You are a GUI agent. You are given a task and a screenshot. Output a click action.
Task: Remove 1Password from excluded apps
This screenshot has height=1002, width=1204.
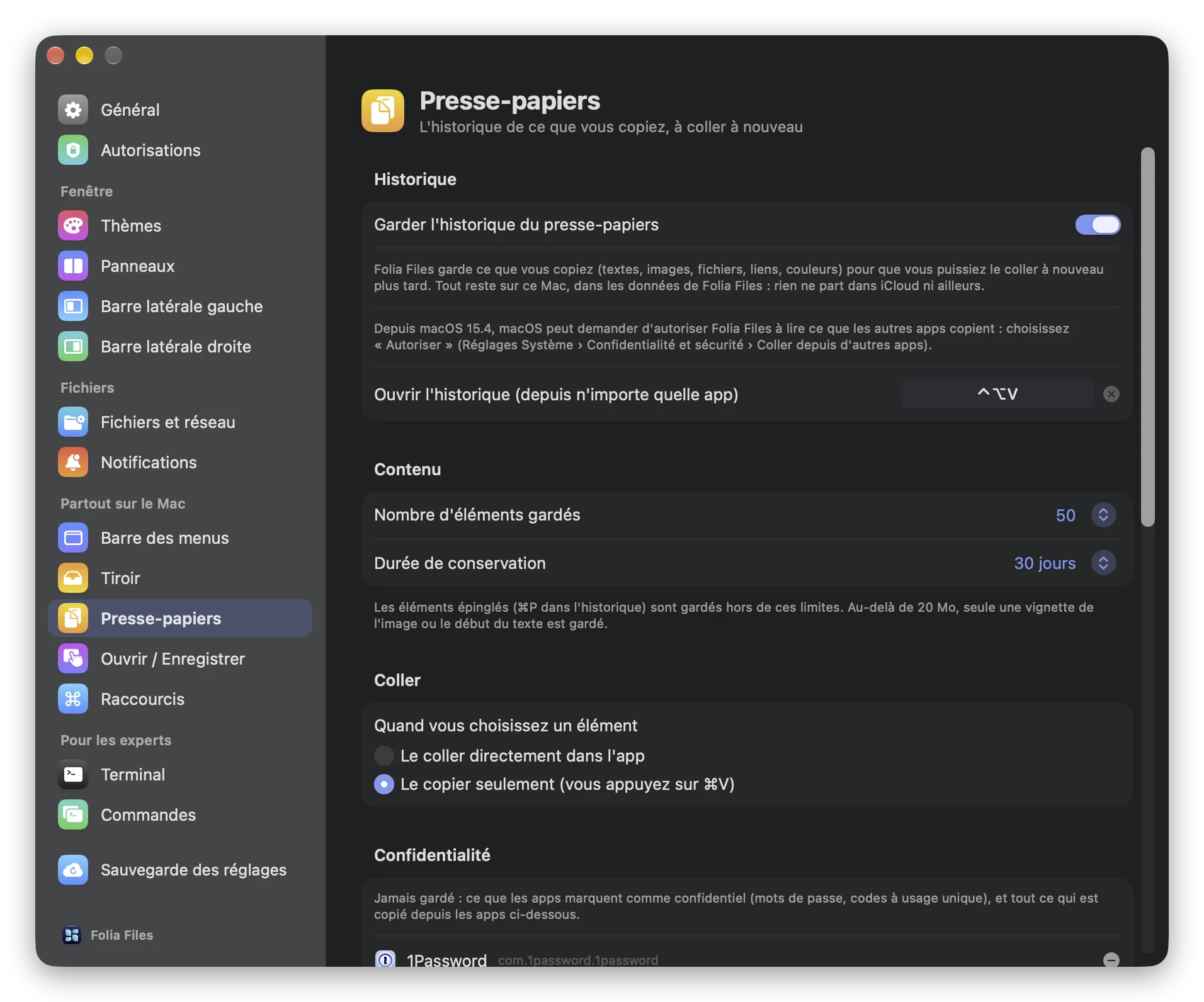pyautogui.click(x=1111, y=959)
